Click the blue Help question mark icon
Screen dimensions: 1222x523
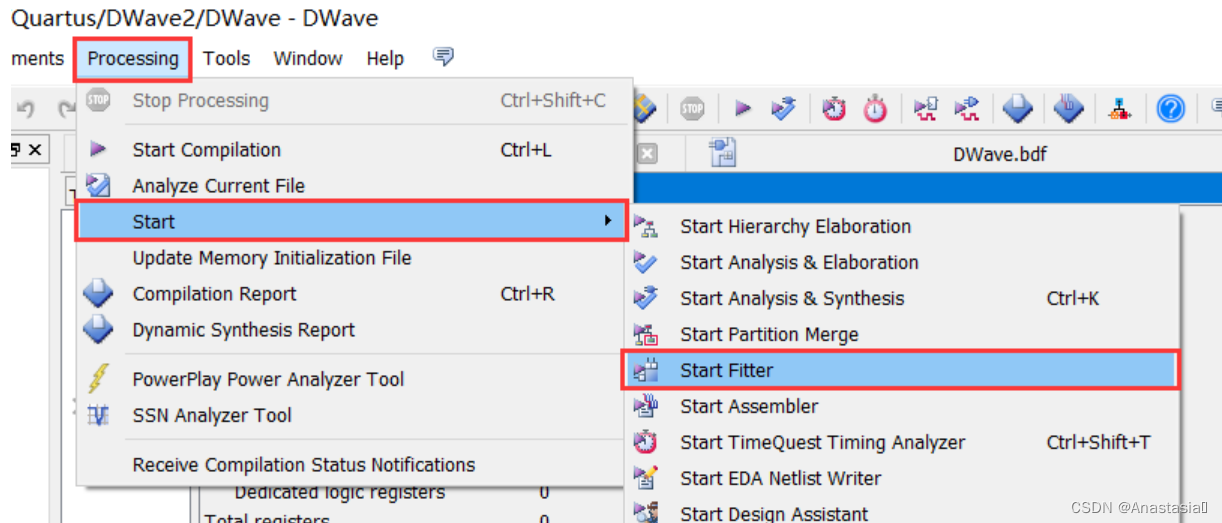(x=1170, y=108)
